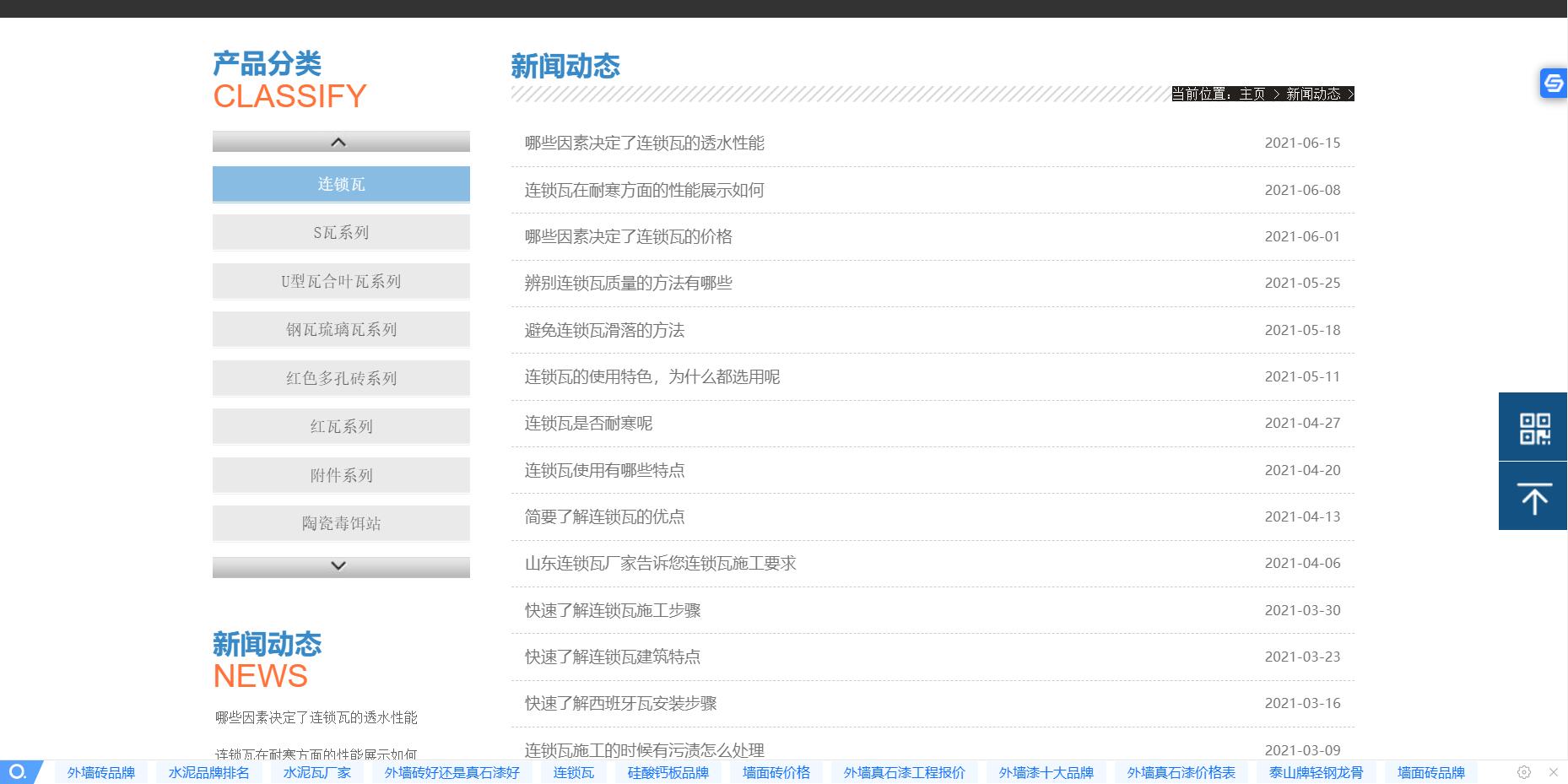The width and height of the screenshot is (1568, 784).
Task: Click bottom keyword 墙面砖品牌
Action: click(x=1431, y=772)
